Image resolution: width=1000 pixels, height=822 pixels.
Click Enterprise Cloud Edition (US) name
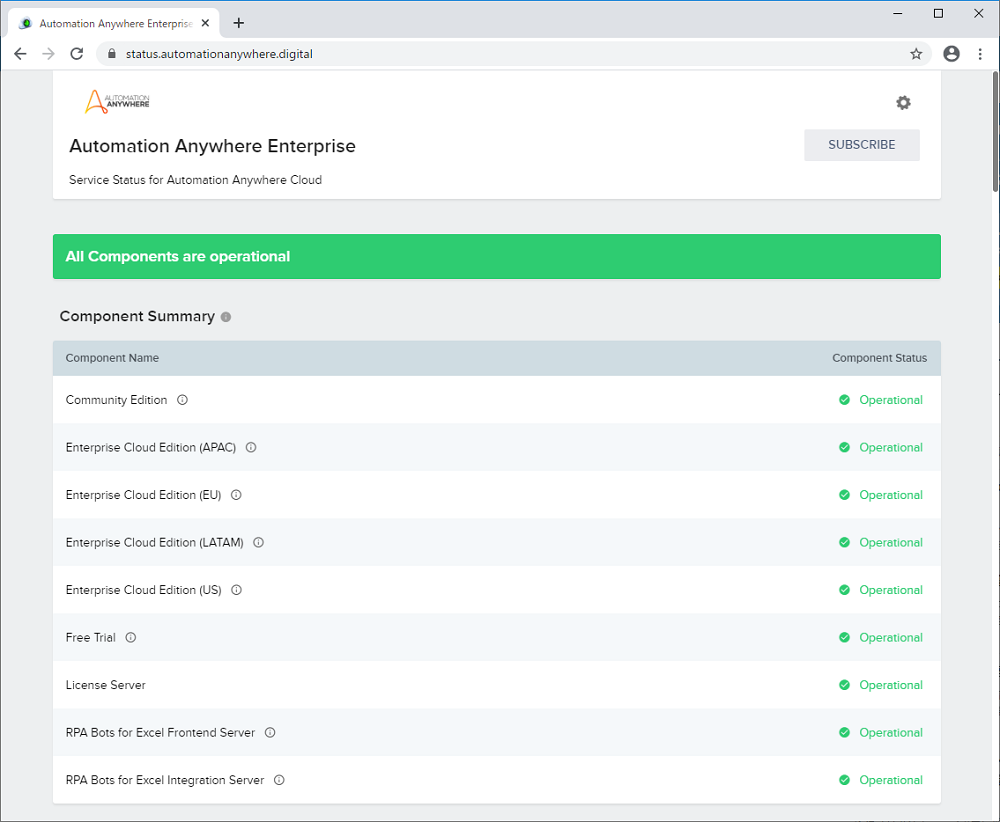coord(143,590)
